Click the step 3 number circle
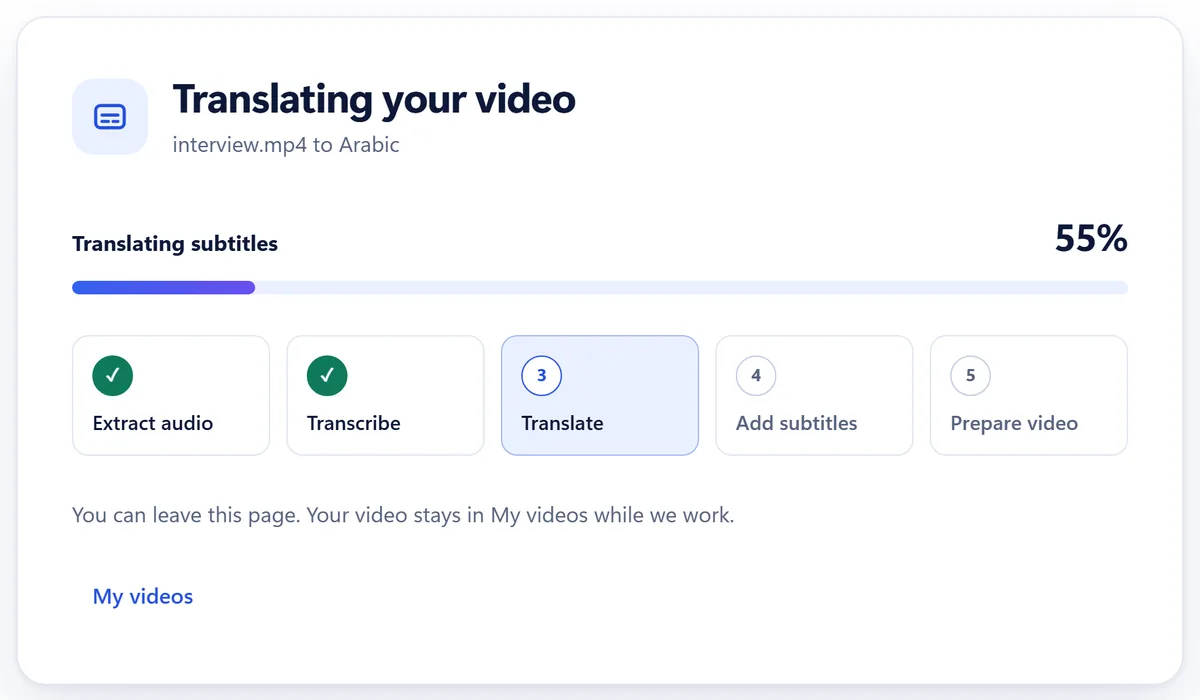This screenshot has height=700, width=1200. pos(542,376)
